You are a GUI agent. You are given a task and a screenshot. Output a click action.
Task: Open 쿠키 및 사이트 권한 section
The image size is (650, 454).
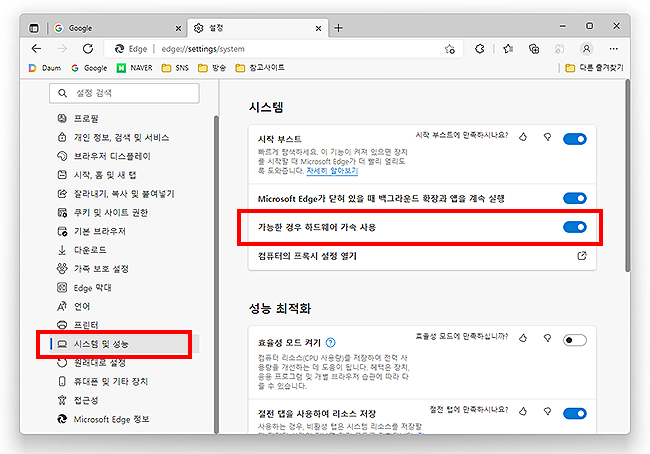click(x=102, y=212)
